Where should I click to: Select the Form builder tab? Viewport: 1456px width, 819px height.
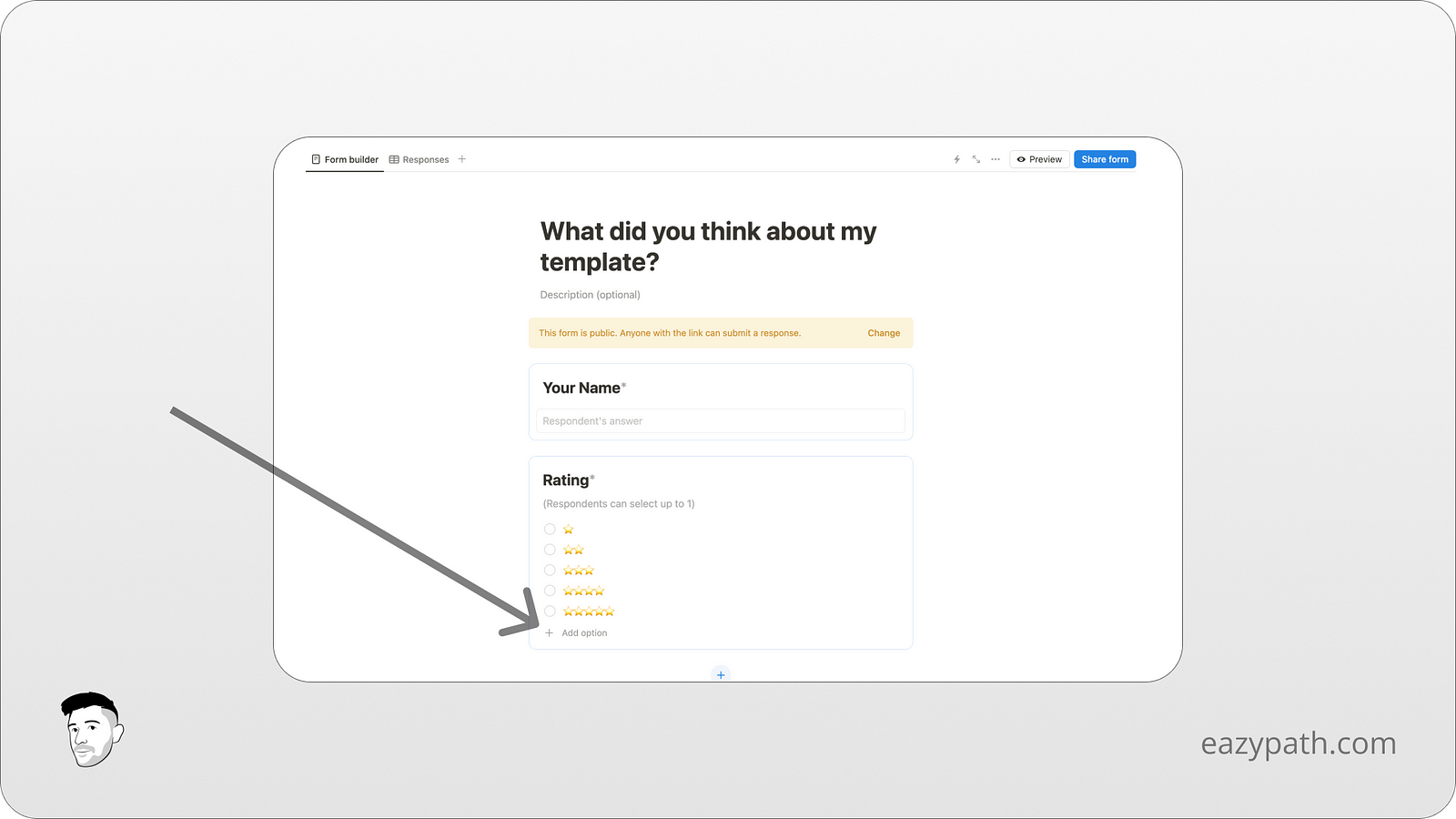(x=350, y=159)
